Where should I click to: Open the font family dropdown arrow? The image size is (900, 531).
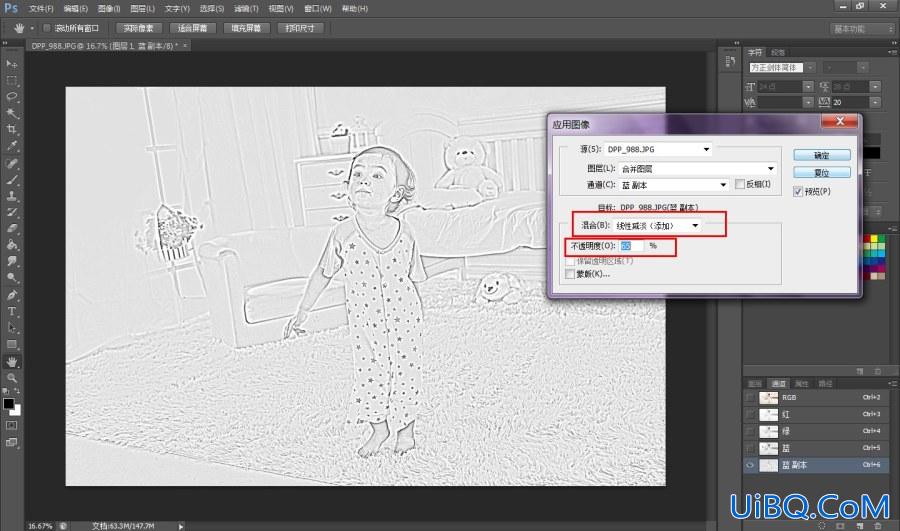click(810, 68)
